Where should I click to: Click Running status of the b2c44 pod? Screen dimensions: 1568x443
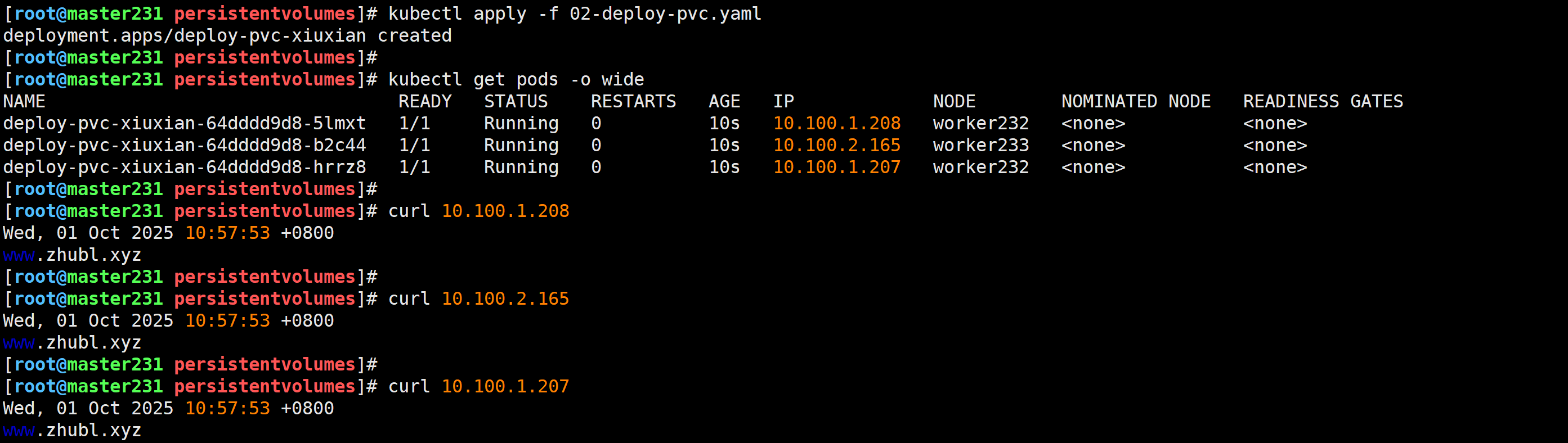[521, 145]
